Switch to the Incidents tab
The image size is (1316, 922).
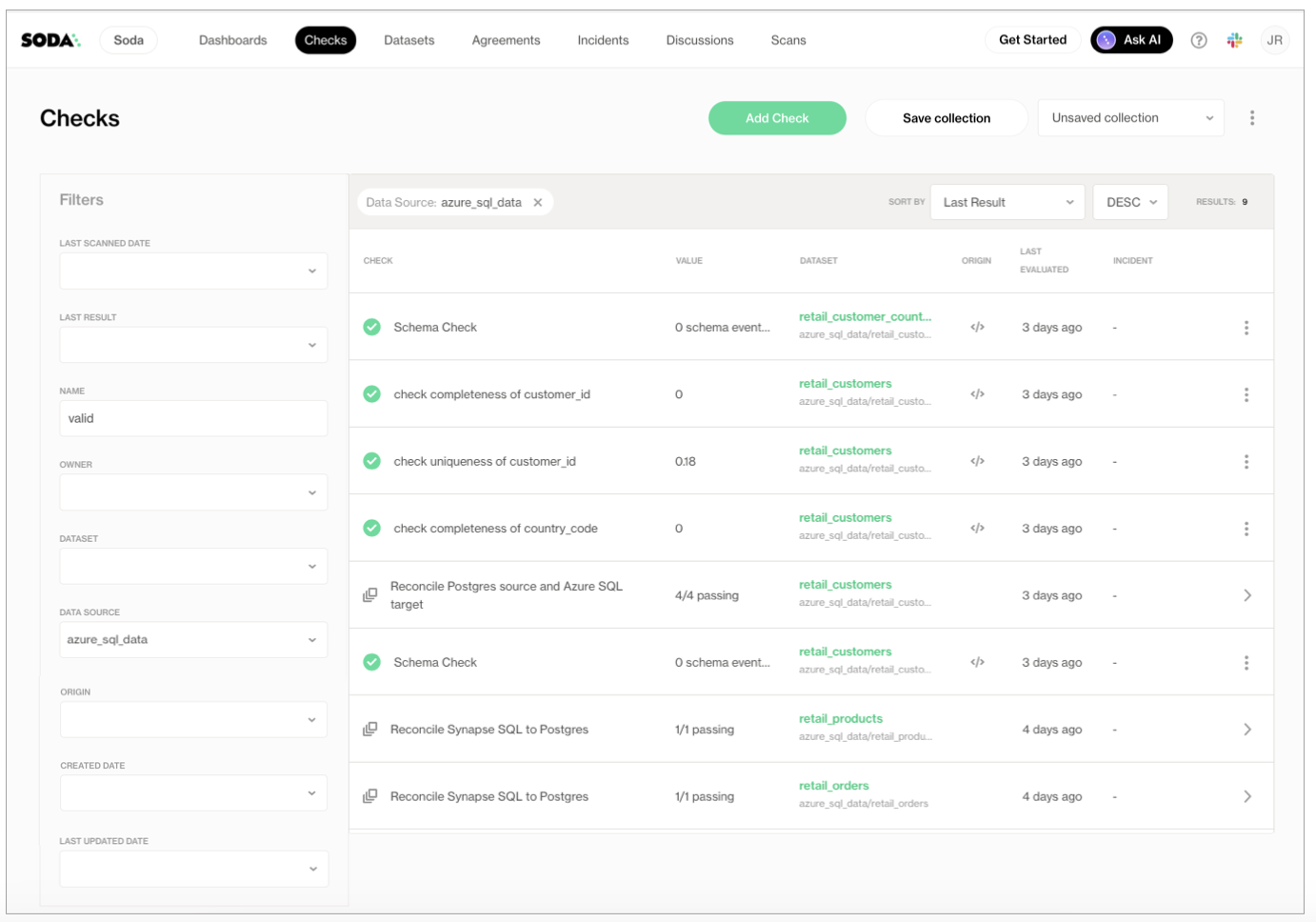pos(603,40)
